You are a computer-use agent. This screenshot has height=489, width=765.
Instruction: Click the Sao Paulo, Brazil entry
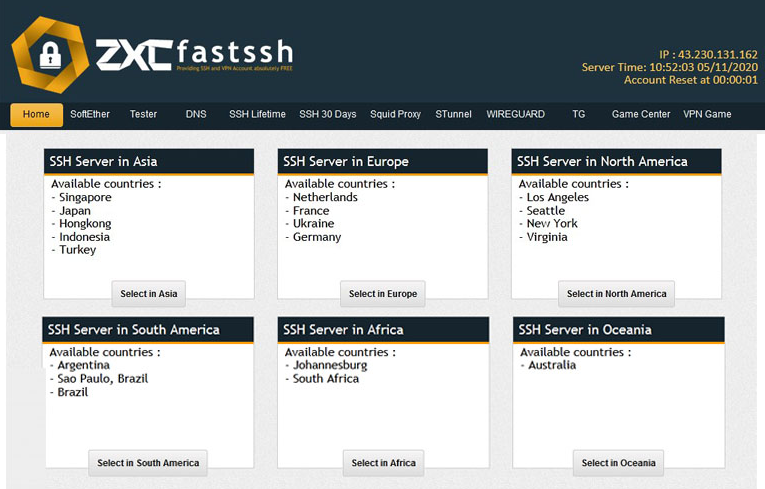[x=102, y=379]
